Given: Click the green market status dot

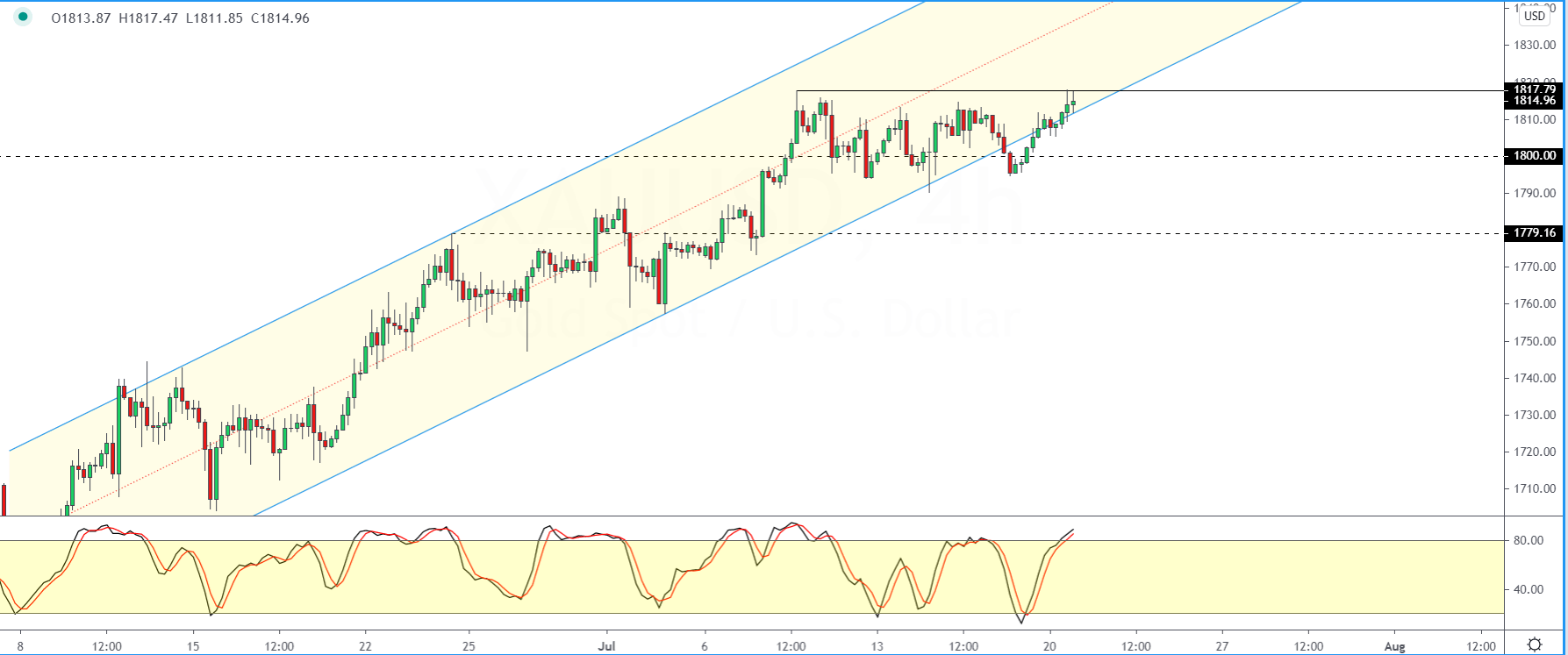Looking at the screenshot, I should [x=21, y=17].
